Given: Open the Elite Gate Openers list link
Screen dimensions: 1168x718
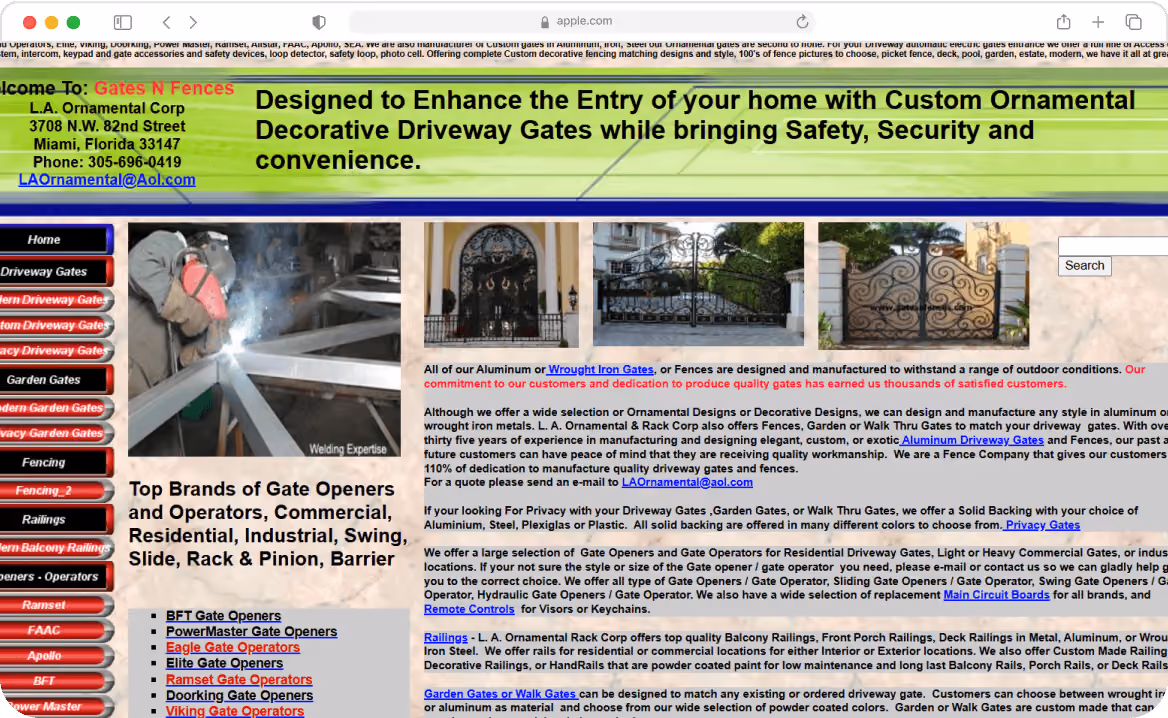Looking at the screenshot, I should point(224,664).
